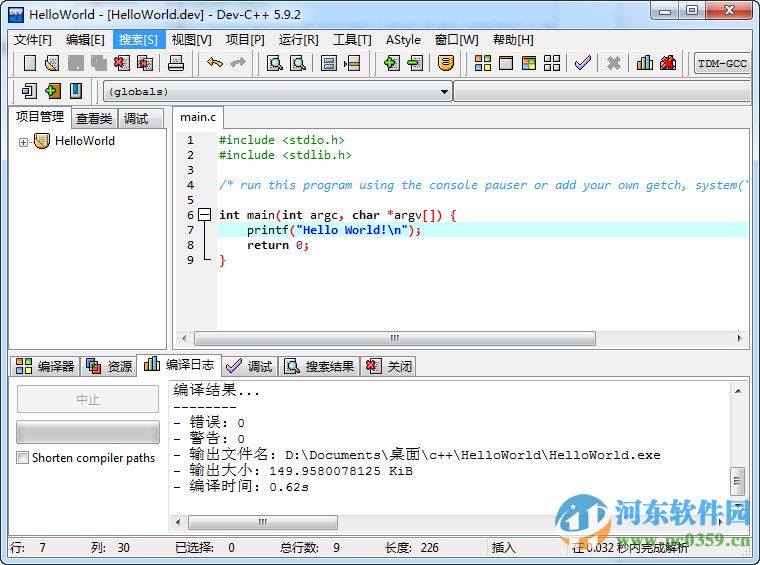This screenshot has height=565, width=760.
Task: Click the Rebuild All icon
Action: 552,63
